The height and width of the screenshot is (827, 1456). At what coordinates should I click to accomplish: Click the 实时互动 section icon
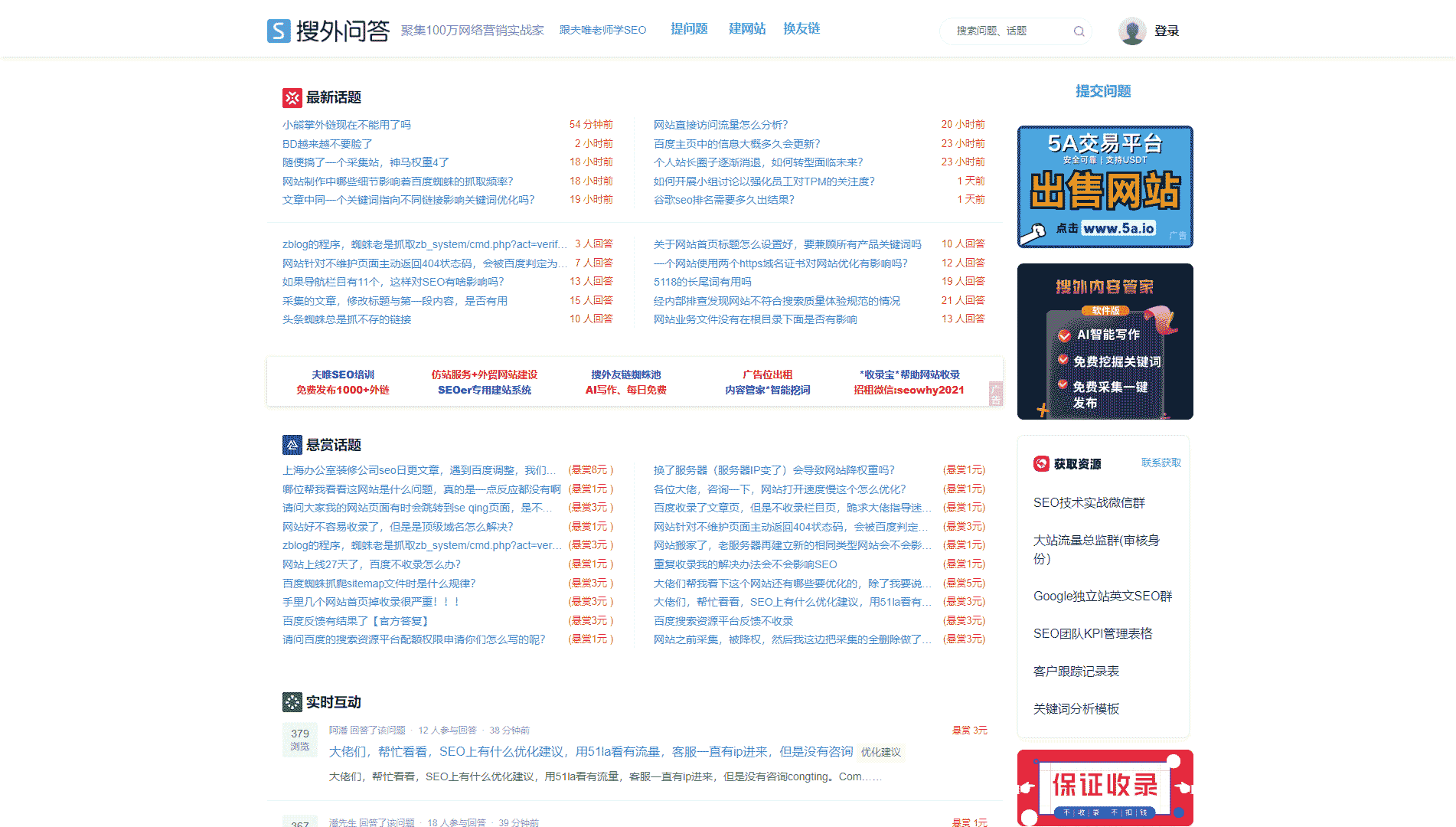coord(292,702)
